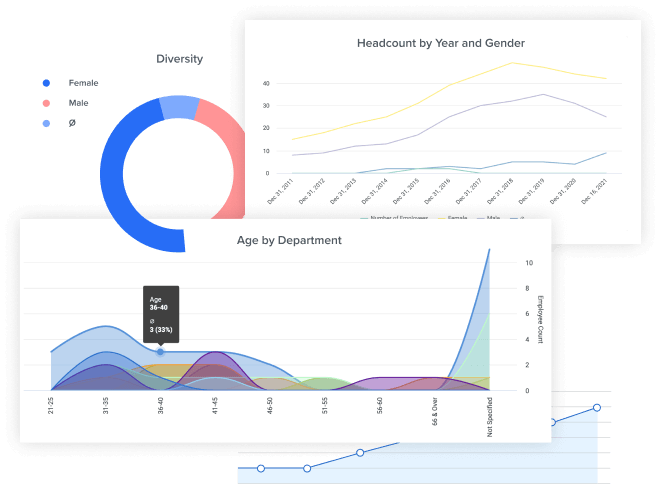Click the Diversity chart heading
Image resolution: width=661 pixels, height=484 pixels.
pos(180,58)
